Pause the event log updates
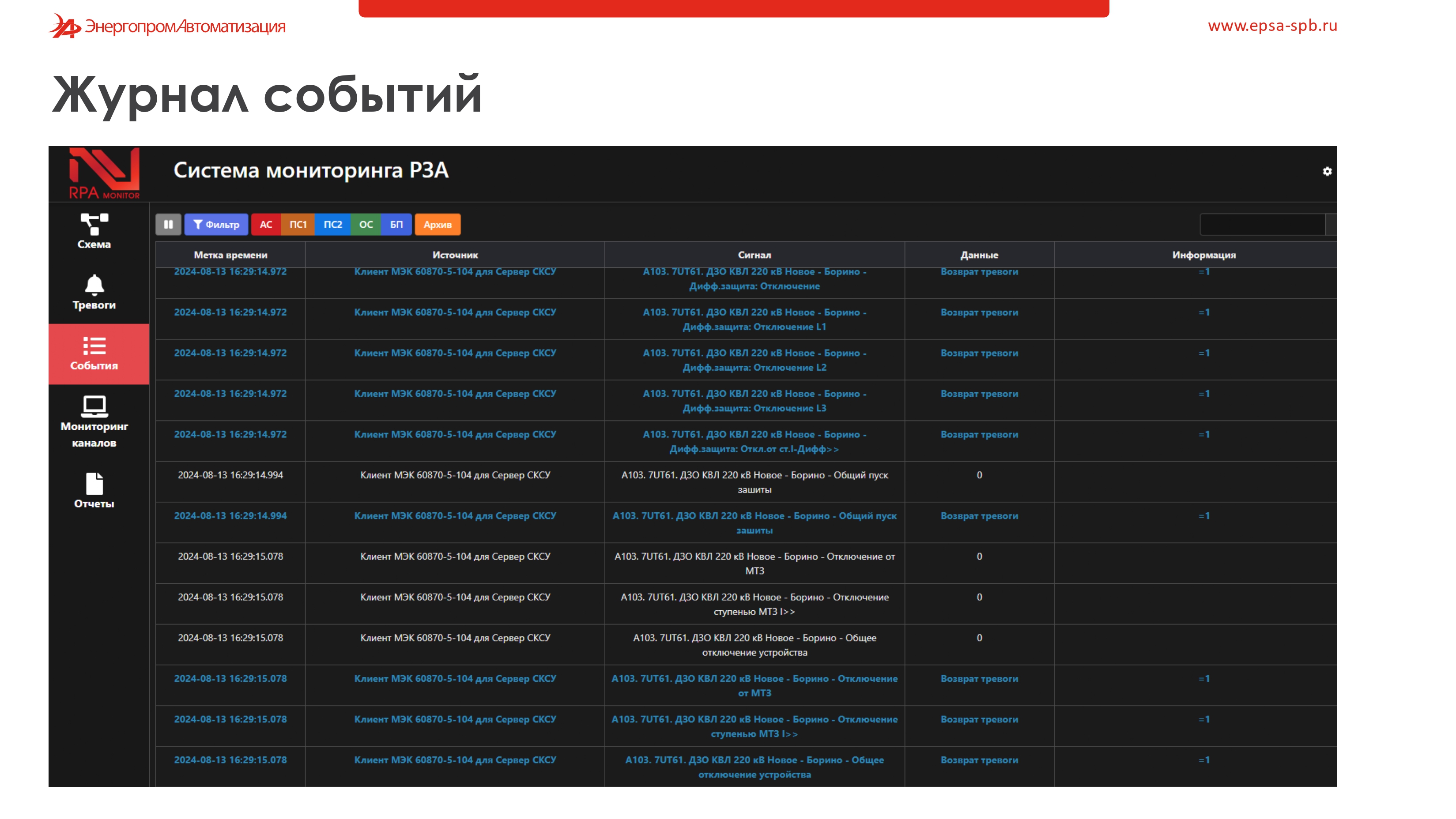The width and height of the screenshot is (1456, 819). coord(169,224)
